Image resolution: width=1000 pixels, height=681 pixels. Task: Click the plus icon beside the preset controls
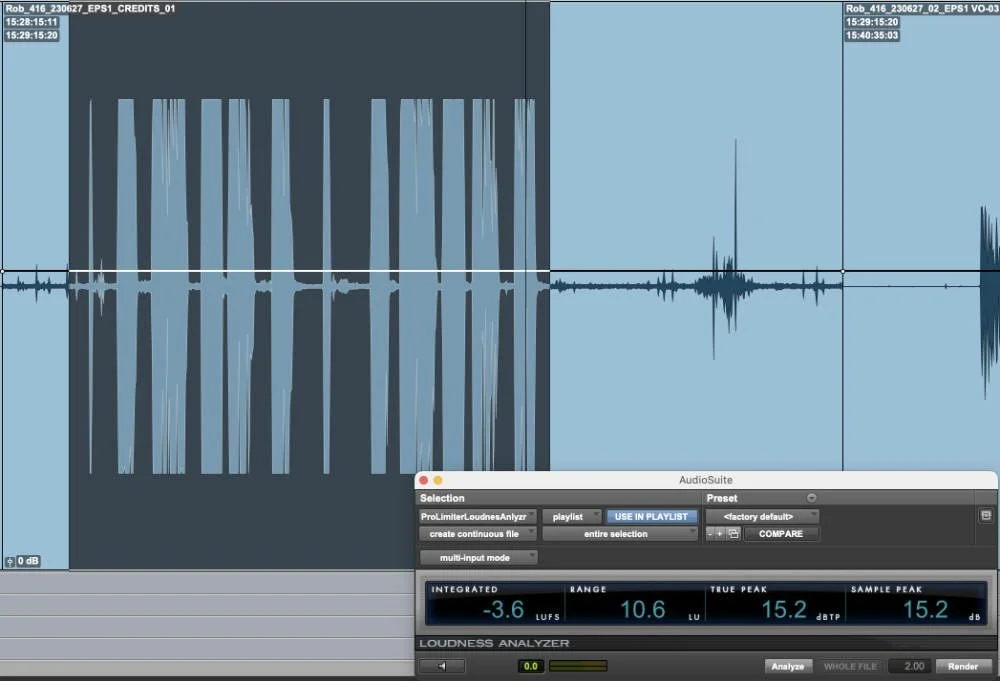718,534
